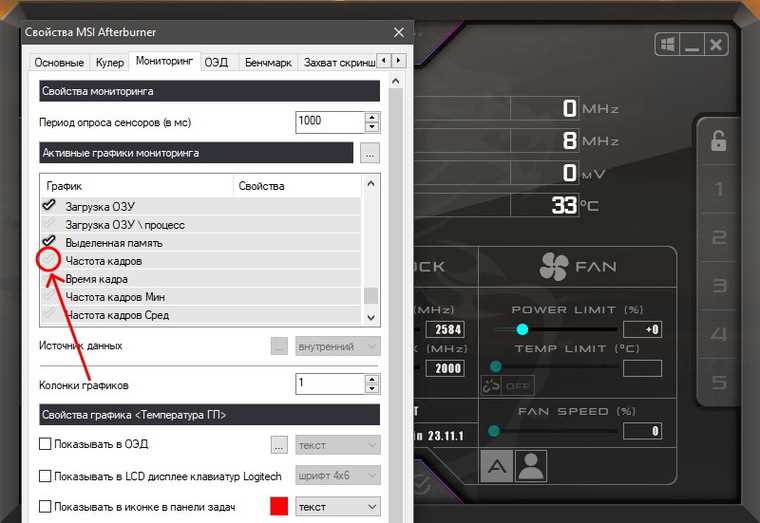Screen dimensions: 760x523
Task: Close the Afterburner main window
Action: (x=716, y=45)
